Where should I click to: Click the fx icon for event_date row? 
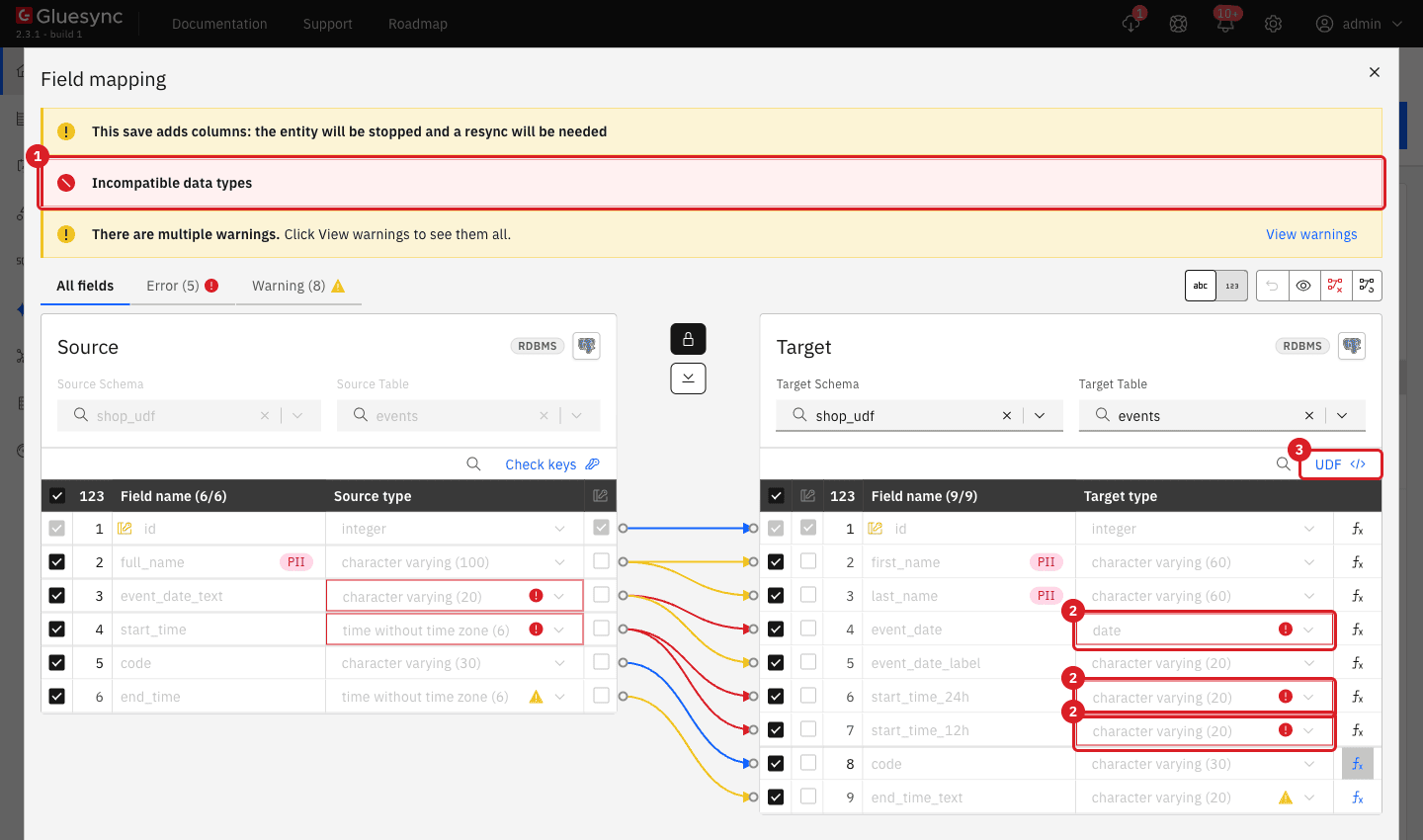pyautogui.click(x=1358, y=630)
